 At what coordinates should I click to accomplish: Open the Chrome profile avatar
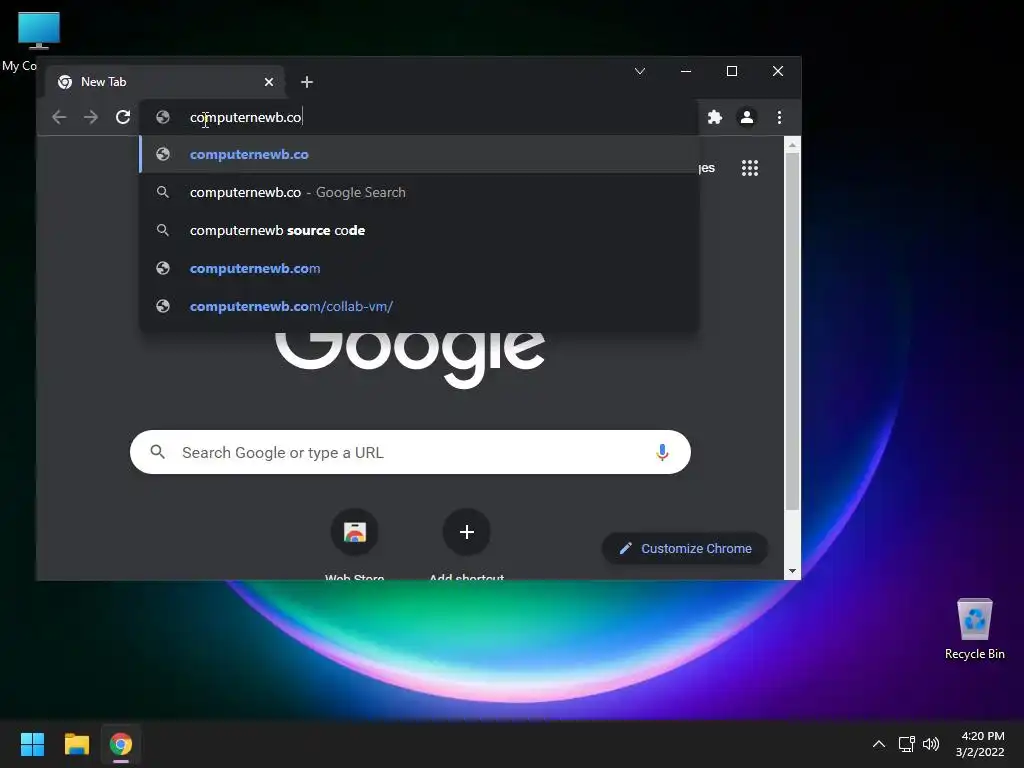tap(746, 117)
